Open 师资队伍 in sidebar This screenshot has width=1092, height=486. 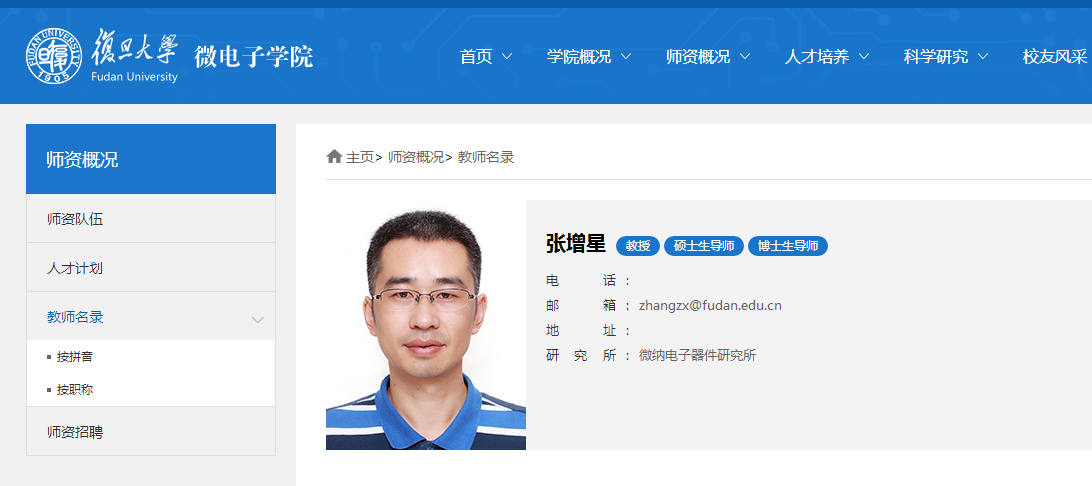click(x=151, y=219)
